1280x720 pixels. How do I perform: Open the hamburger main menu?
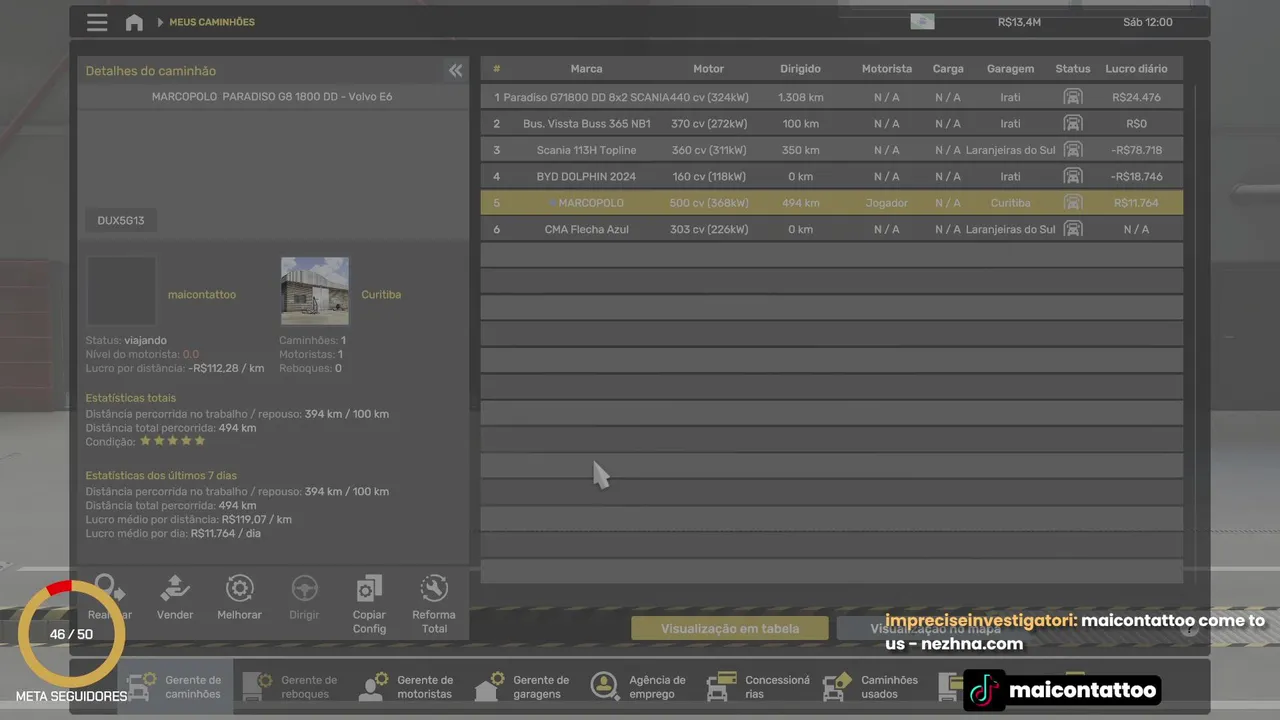coord(97,22)
